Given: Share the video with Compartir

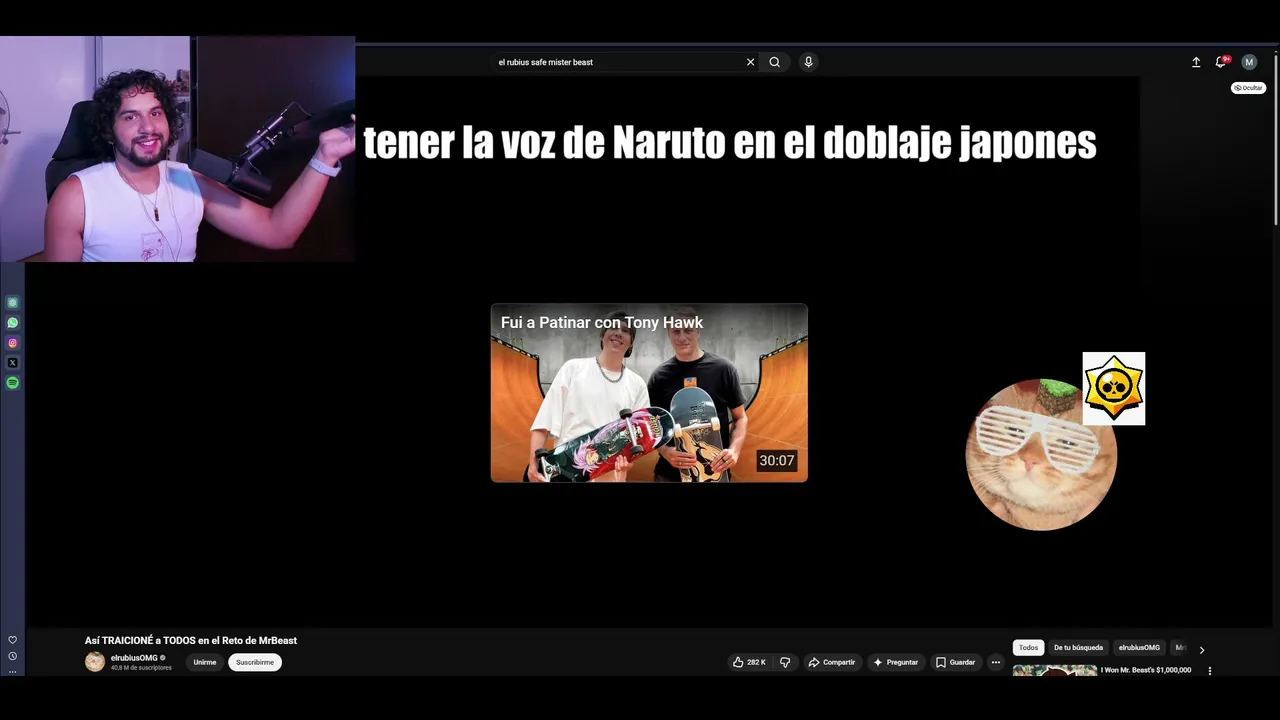Looking at the screenshot, I should coord(831,662).
